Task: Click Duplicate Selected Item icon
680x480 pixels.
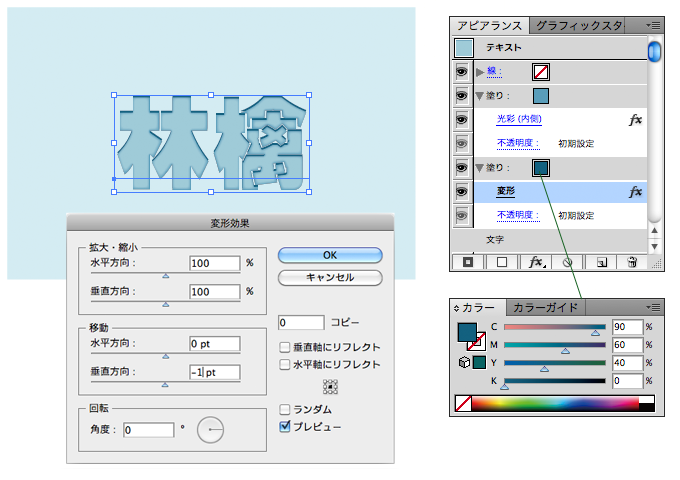Action: pyautogui.click(x=601, y=262)
